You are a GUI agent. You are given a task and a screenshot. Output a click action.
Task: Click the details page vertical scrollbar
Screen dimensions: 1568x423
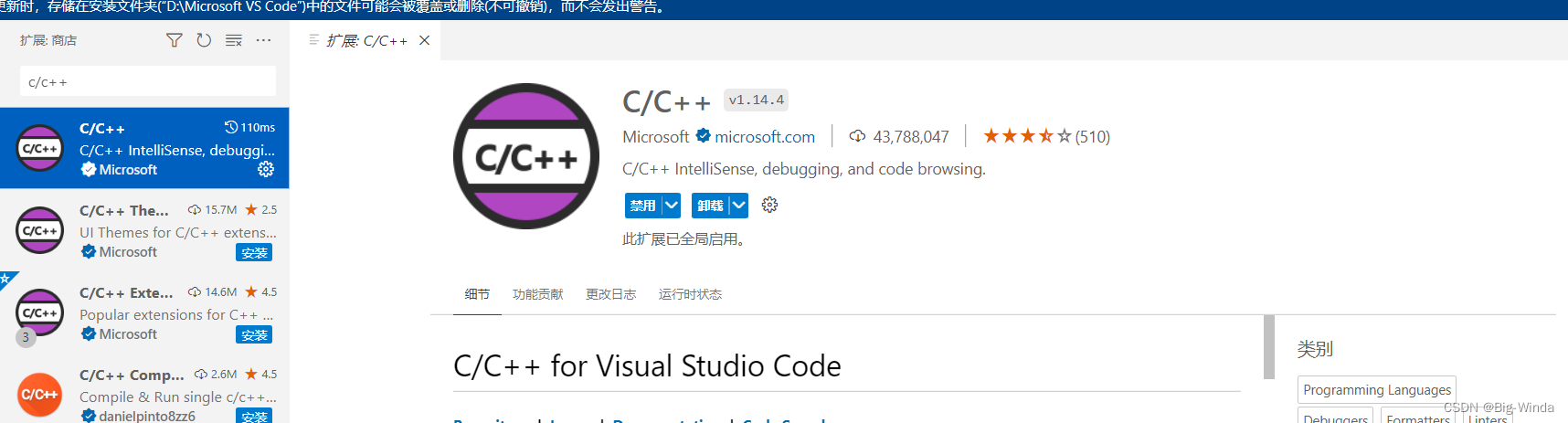(1269, 347)
